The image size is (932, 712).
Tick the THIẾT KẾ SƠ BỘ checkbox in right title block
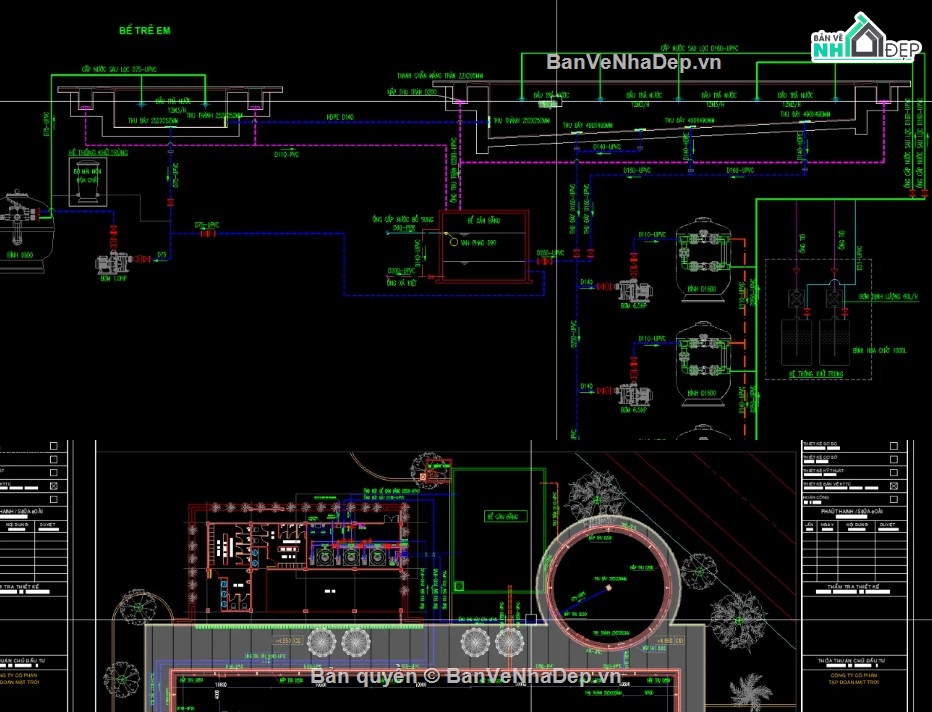[893, 446]
